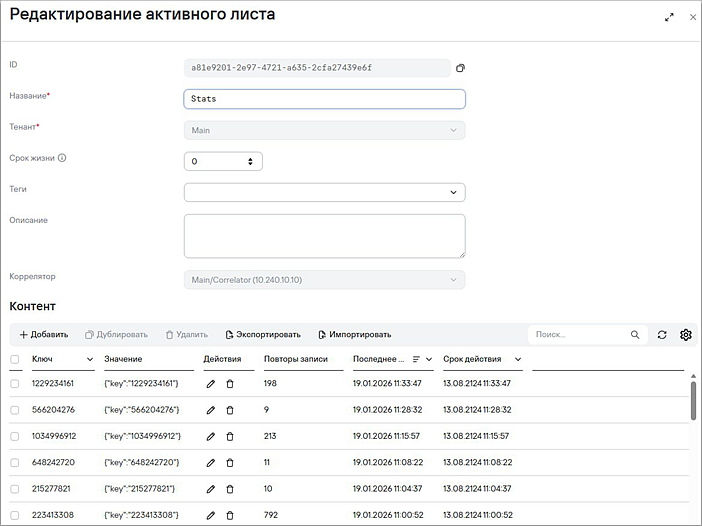Click the repeat count 792
The image size is (702, 526).
[271, 515]
